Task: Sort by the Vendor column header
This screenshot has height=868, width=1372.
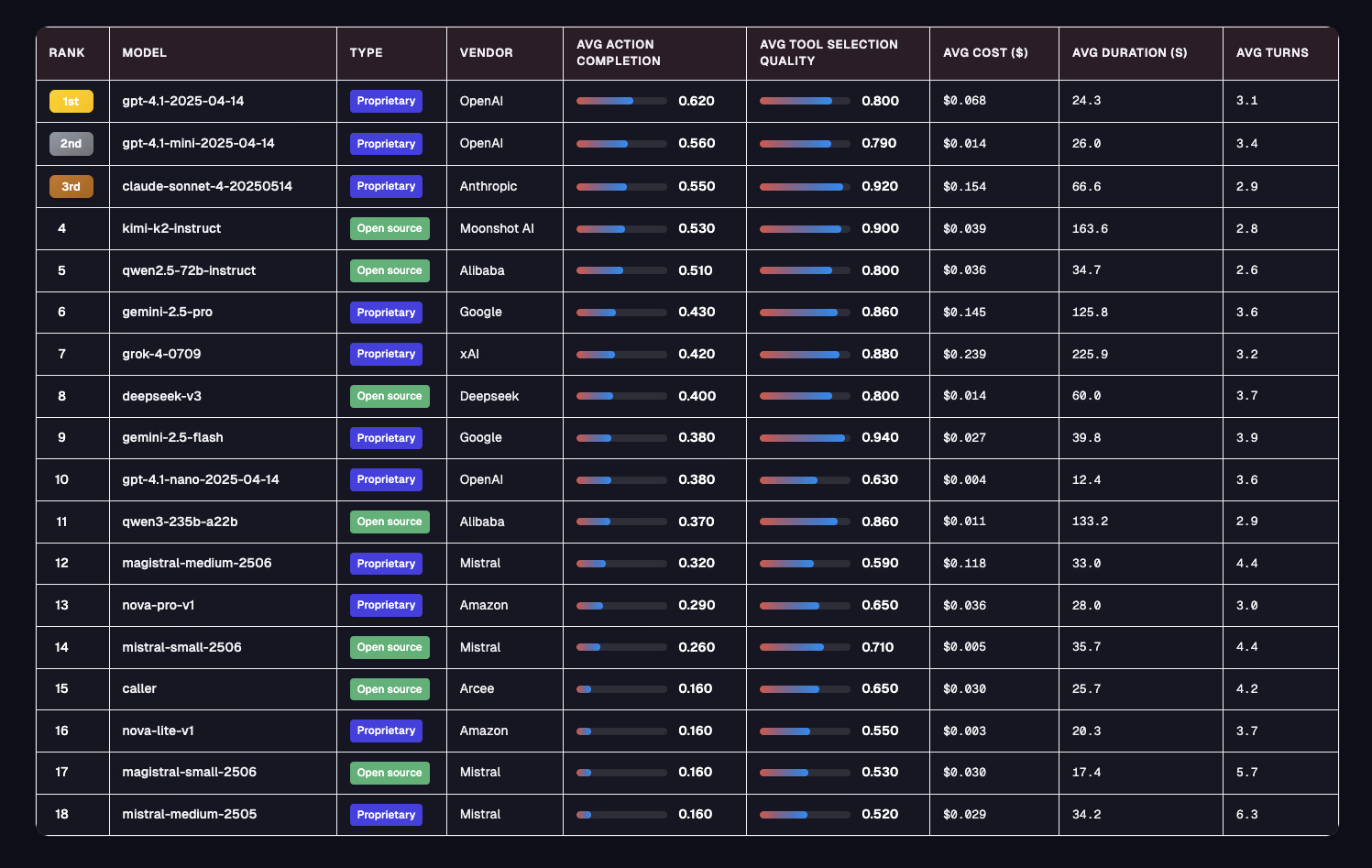Action: coord(487,53)
